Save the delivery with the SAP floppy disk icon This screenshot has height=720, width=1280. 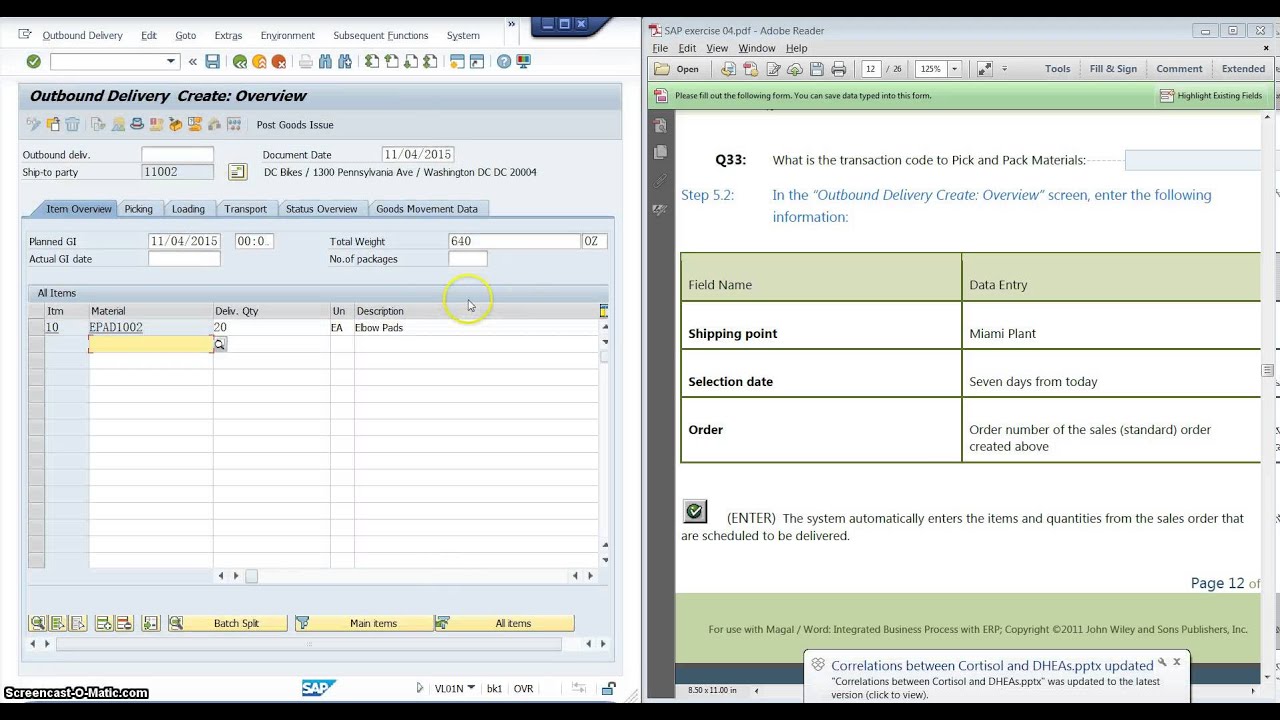(212, 62)
